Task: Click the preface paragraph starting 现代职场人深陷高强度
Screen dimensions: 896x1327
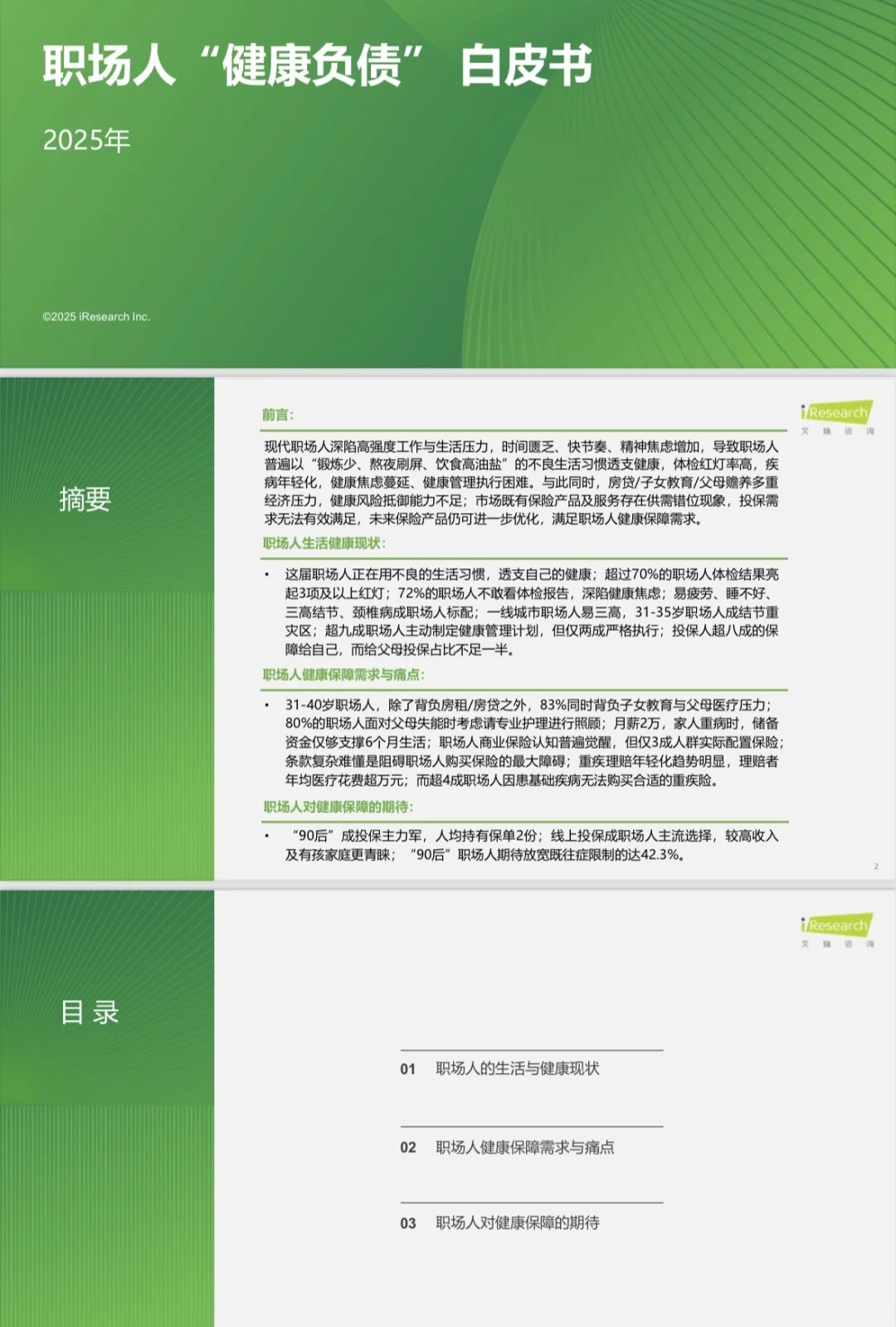Action: tap(522, 483)
